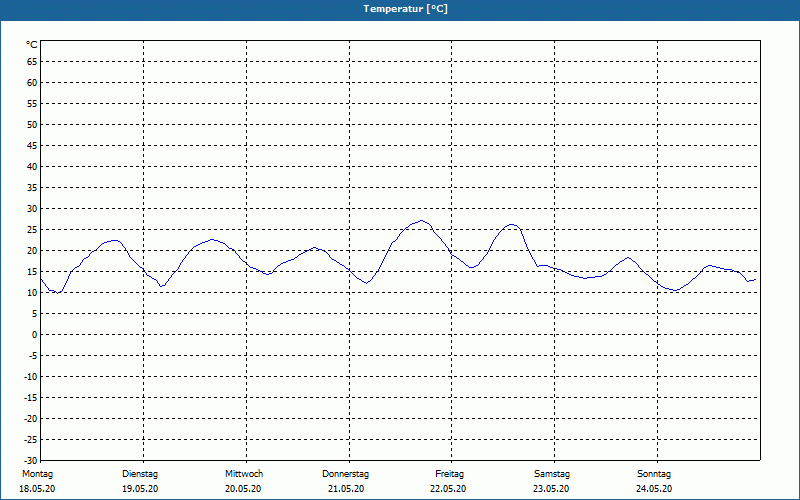This screenshot has width=800, height=500.
Task: Click the date 23.05.20
Action: point(551,489)
